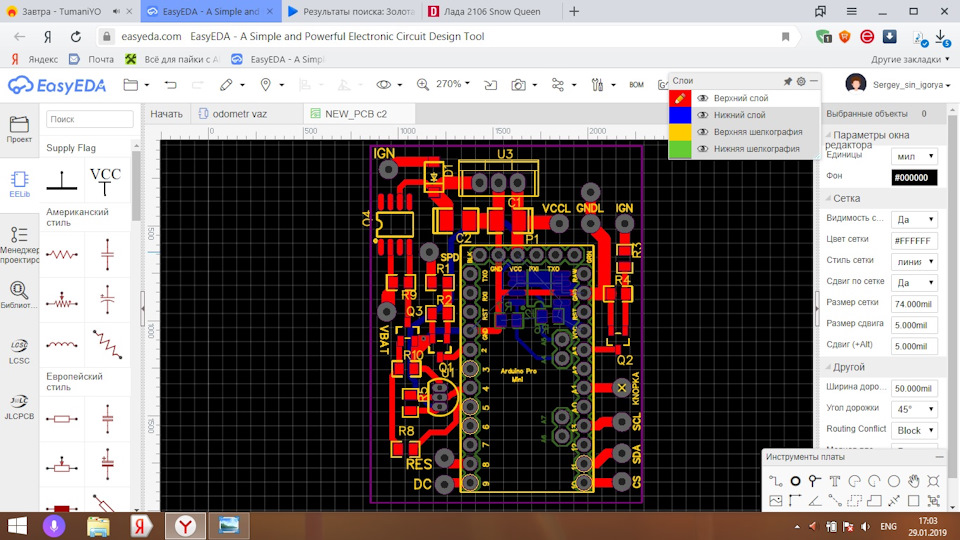Open the EELib sidebar panel
Screen dimensions: 960x540
(x=19, y=184)
